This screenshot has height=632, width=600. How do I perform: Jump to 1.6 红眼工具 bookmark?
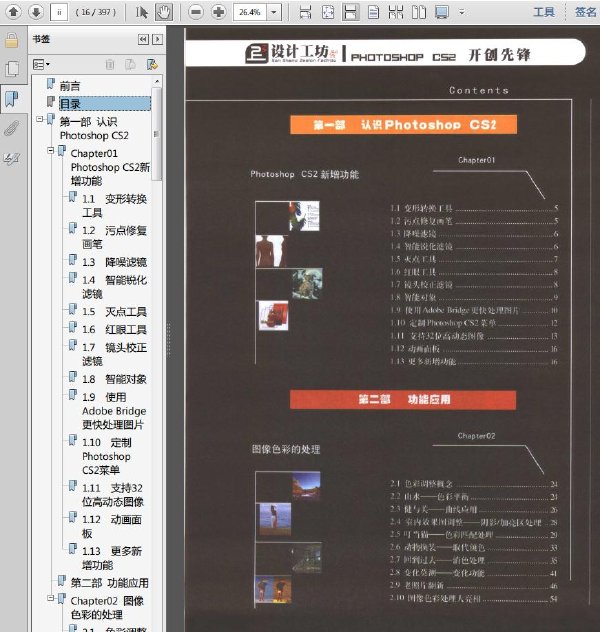pos(114,329)
